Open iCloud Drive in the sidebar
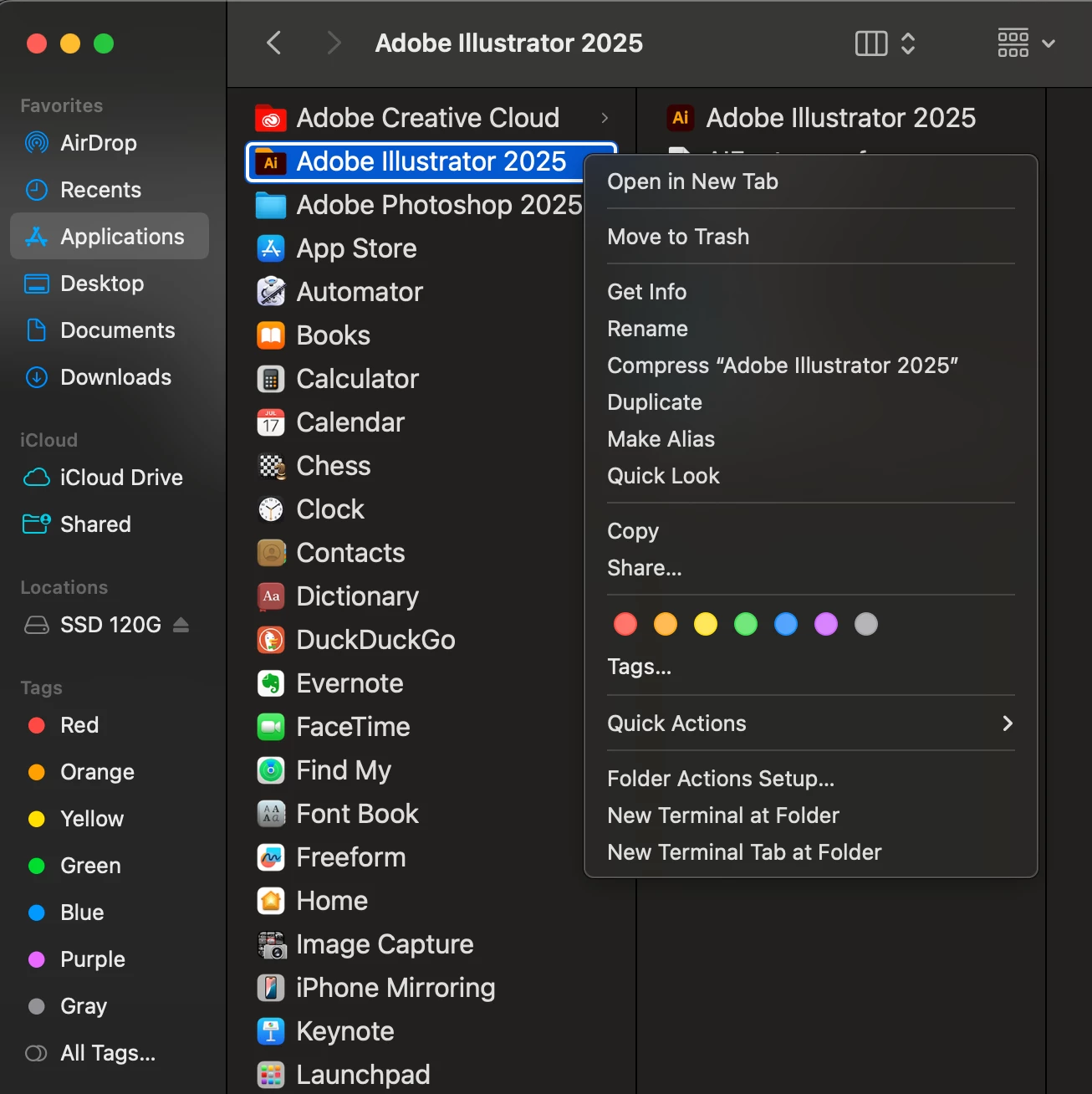1092x1094 pixels. tap(110, 478)
